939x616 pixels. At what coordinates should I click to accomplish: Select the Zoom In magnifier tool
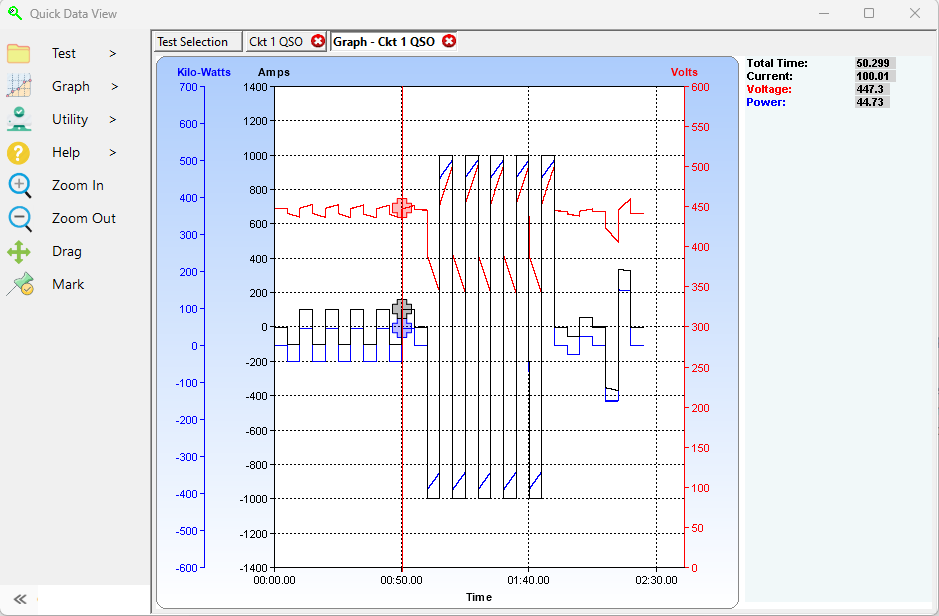19,185
